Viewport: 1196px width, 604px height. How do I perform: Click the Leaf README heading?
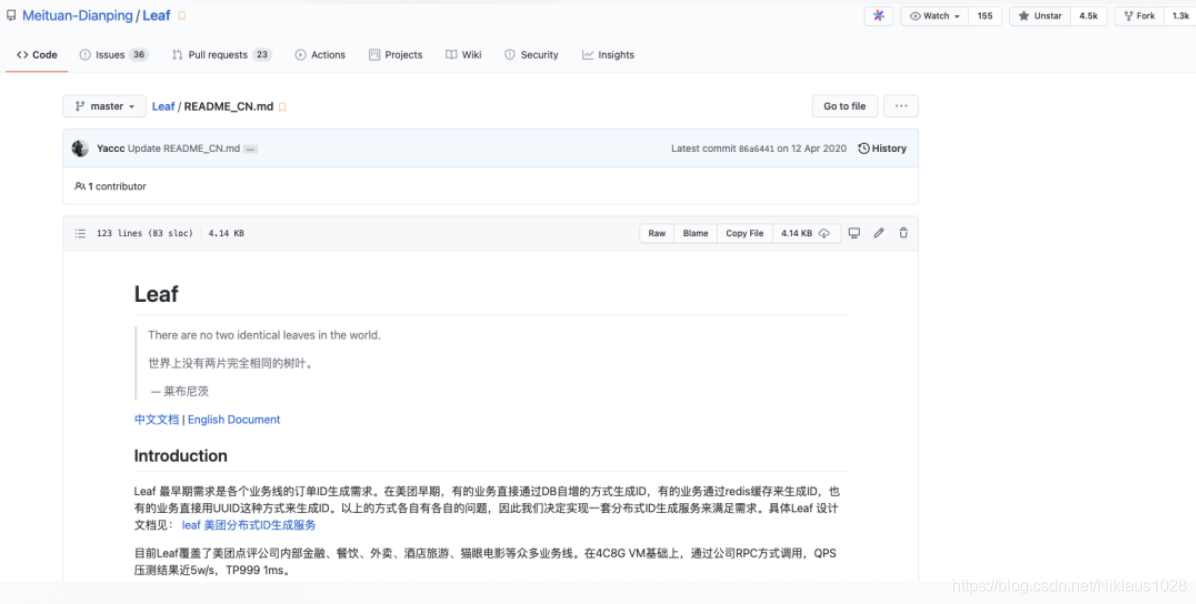[156, 294]
